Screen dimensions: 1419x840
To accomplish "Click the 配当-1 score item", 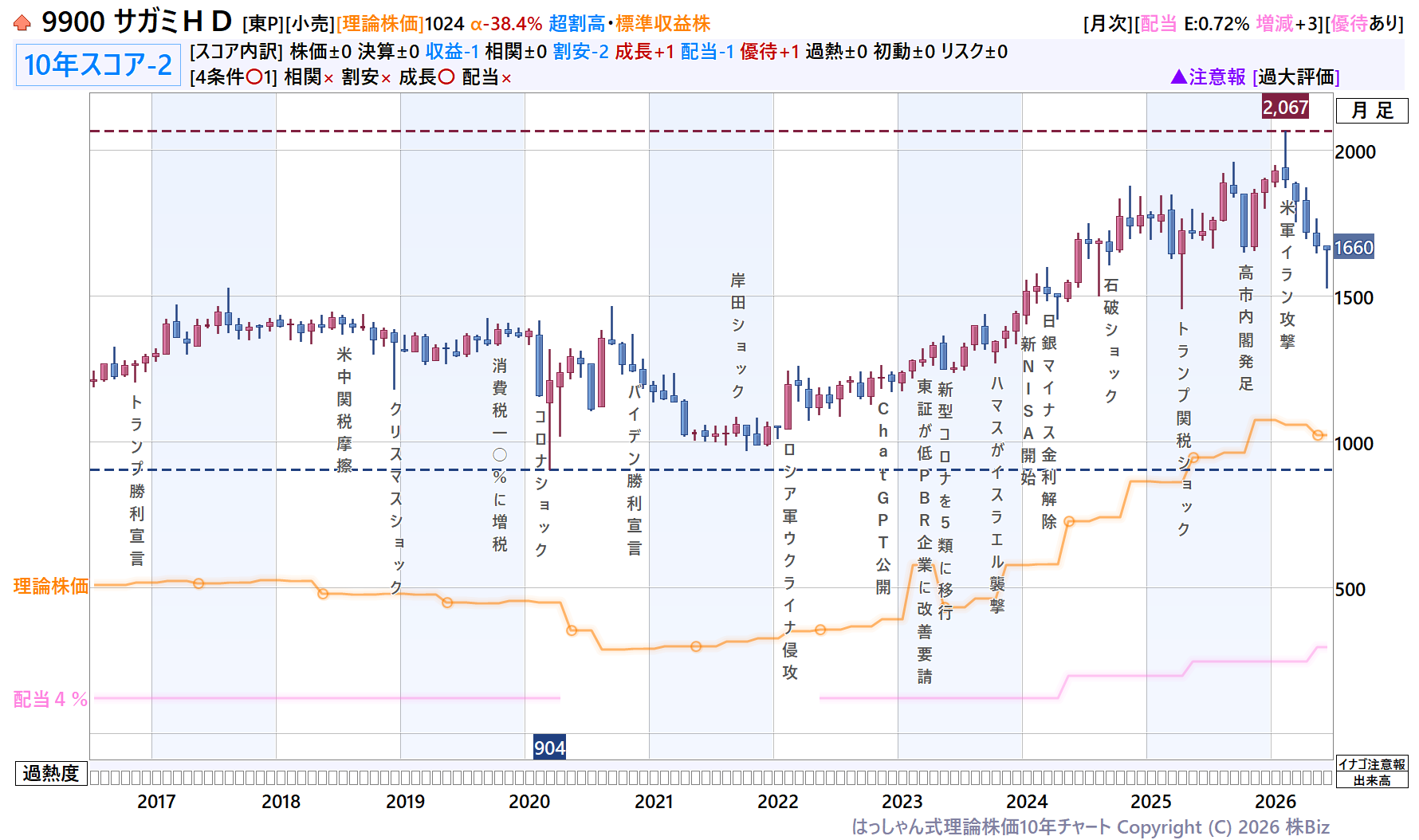I will point(707,52).
